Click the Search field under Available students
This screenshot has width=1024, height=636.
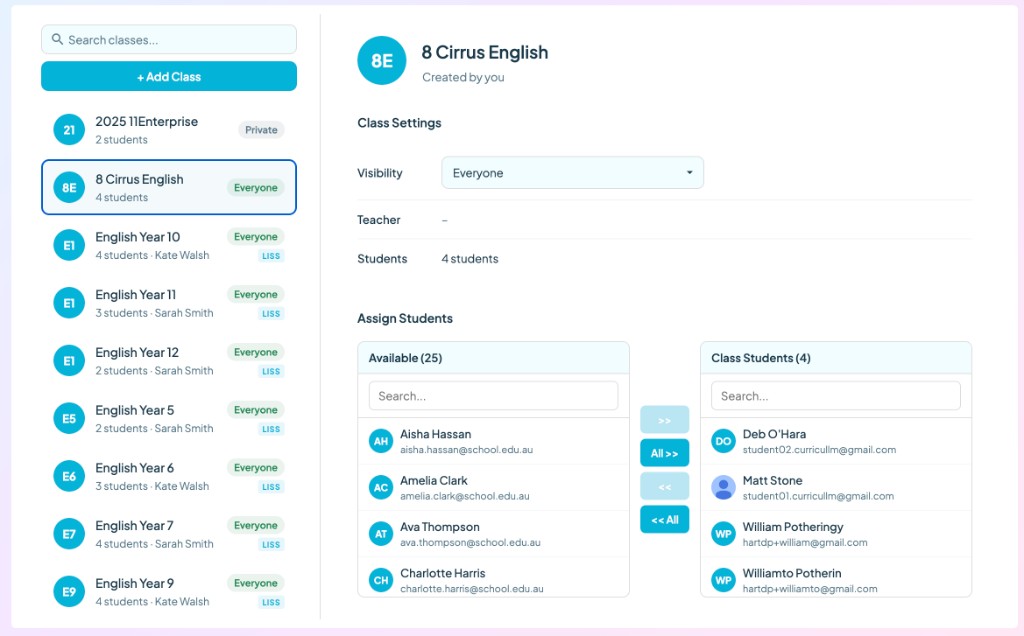tap(493, 395)
